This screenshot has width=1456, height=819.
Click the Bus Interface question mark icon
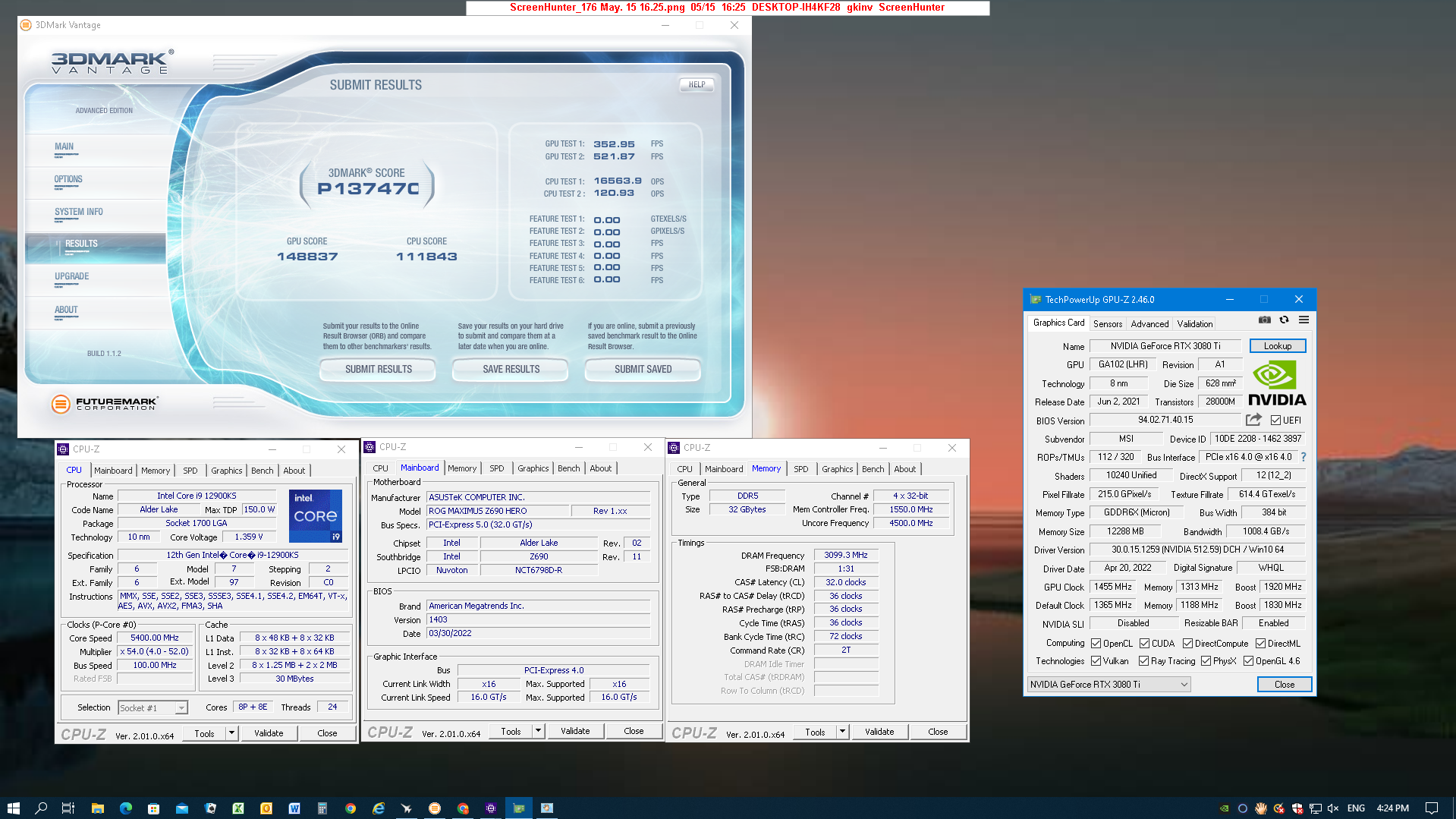(1303, 457)
